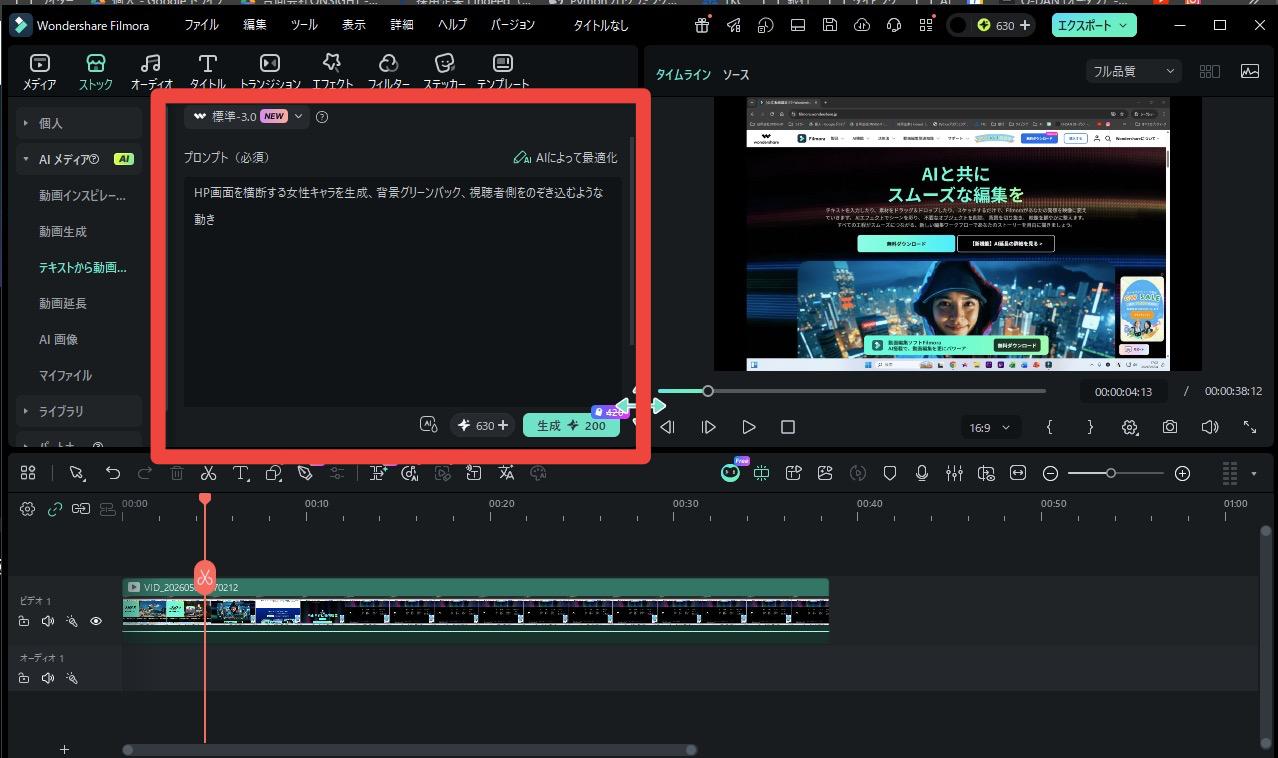This screenshot has height=758, width=1278.
Task: Click the gift icon in title bar
Action: (x=702, y=25)
